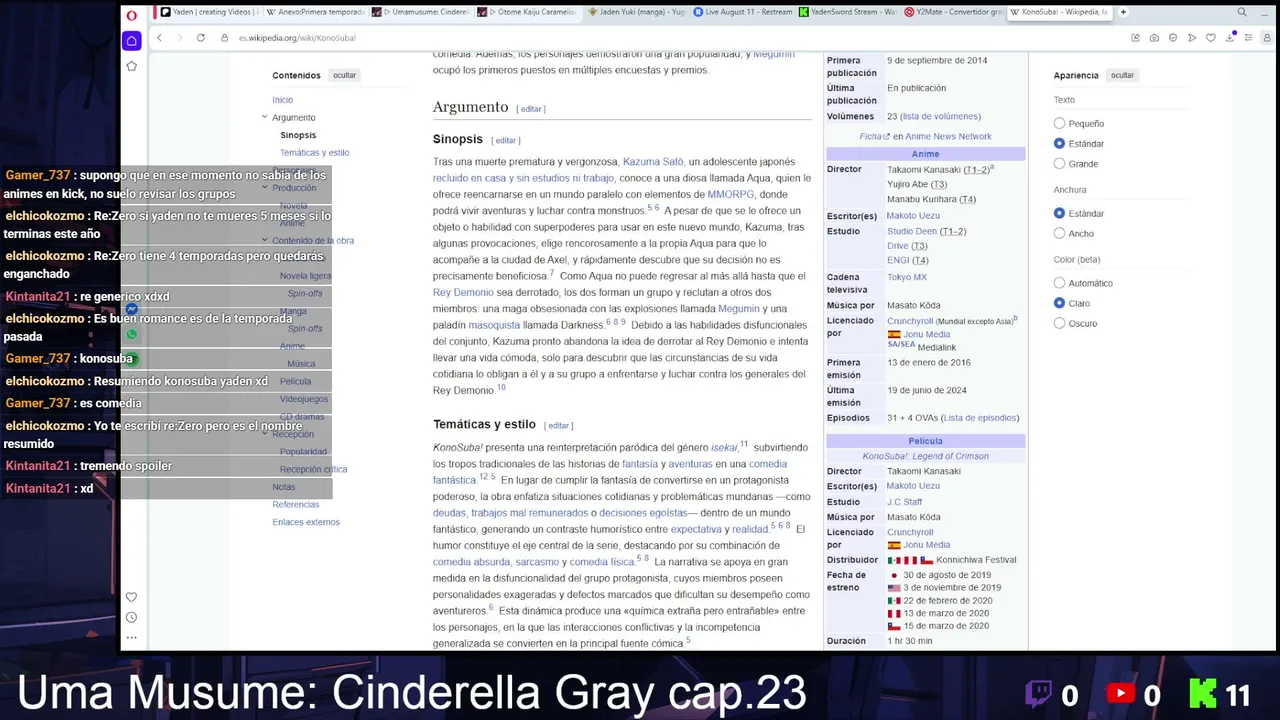Open the Studio Deen link in infobox
Screen dimensions: 1280x720
click(912, 232)
